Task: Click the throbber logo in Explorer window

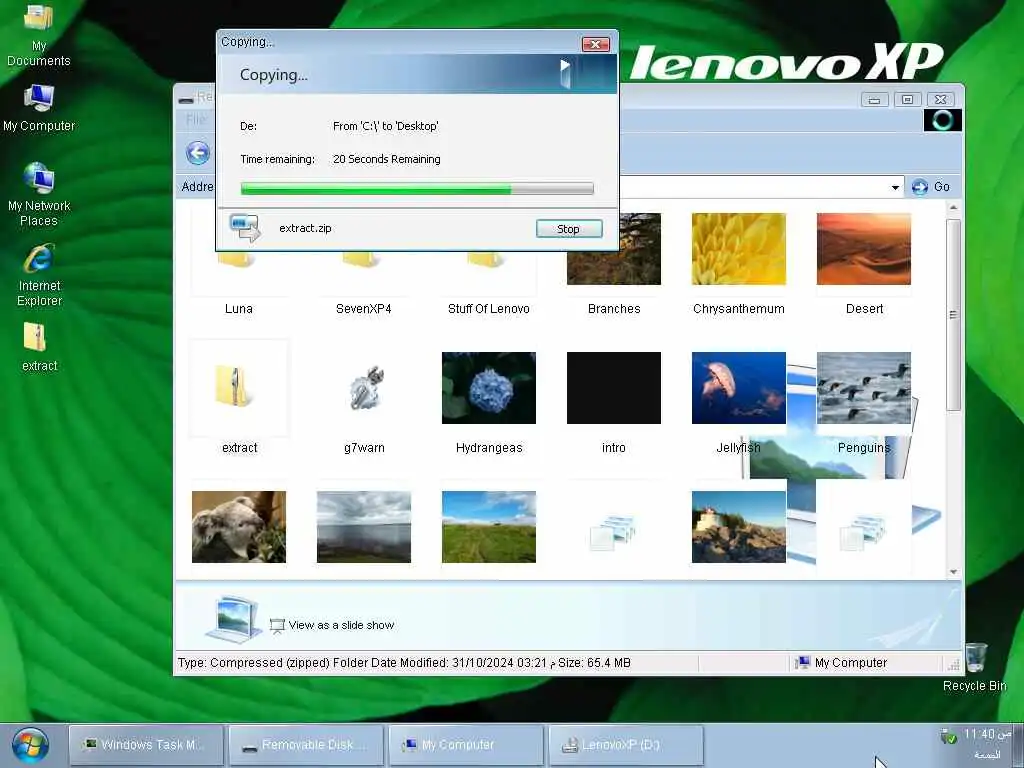Action: tap(942, 120)
